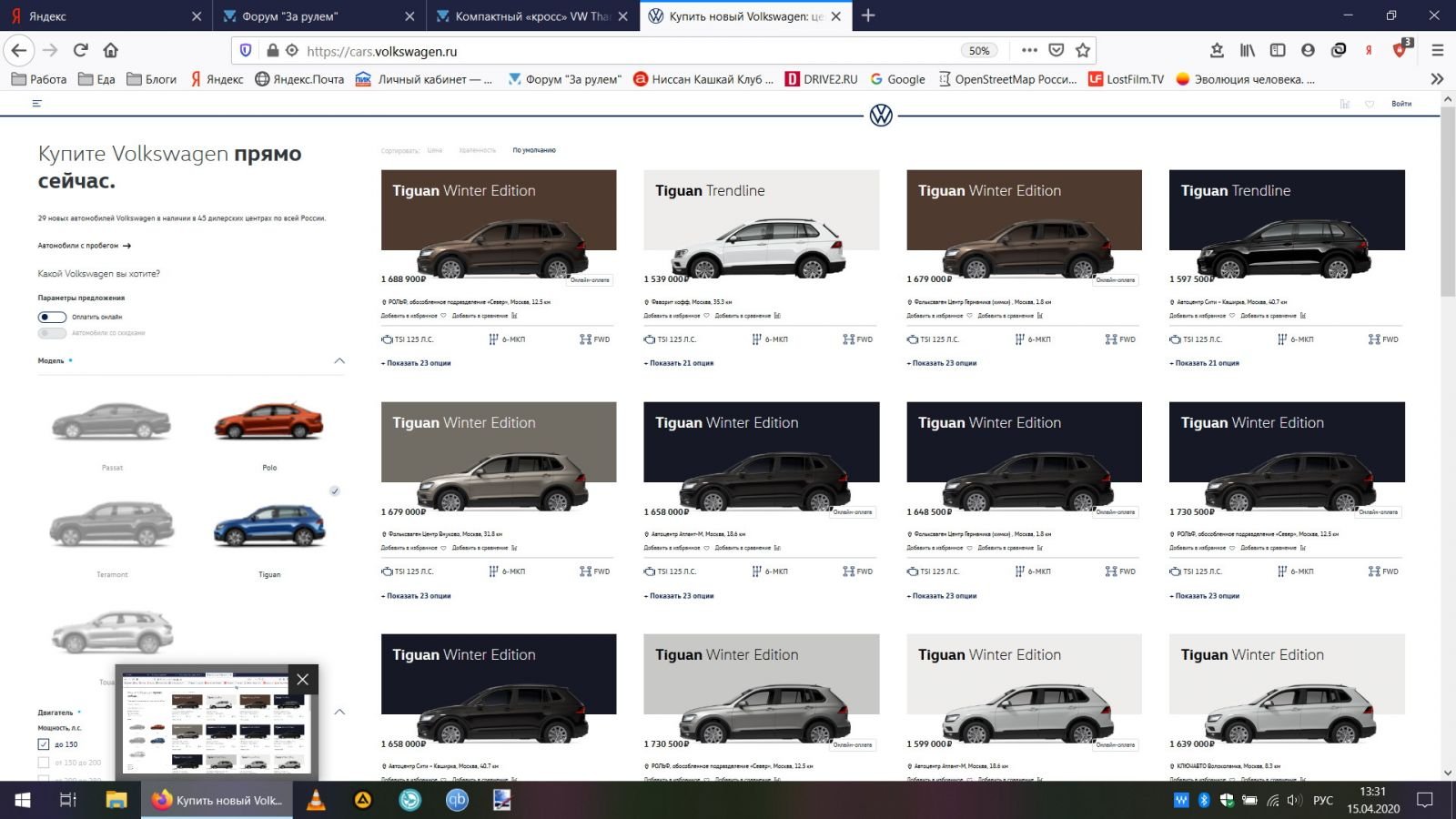Open the Еда bookmarks folder
1456x819 pixels.
(96, 79)
